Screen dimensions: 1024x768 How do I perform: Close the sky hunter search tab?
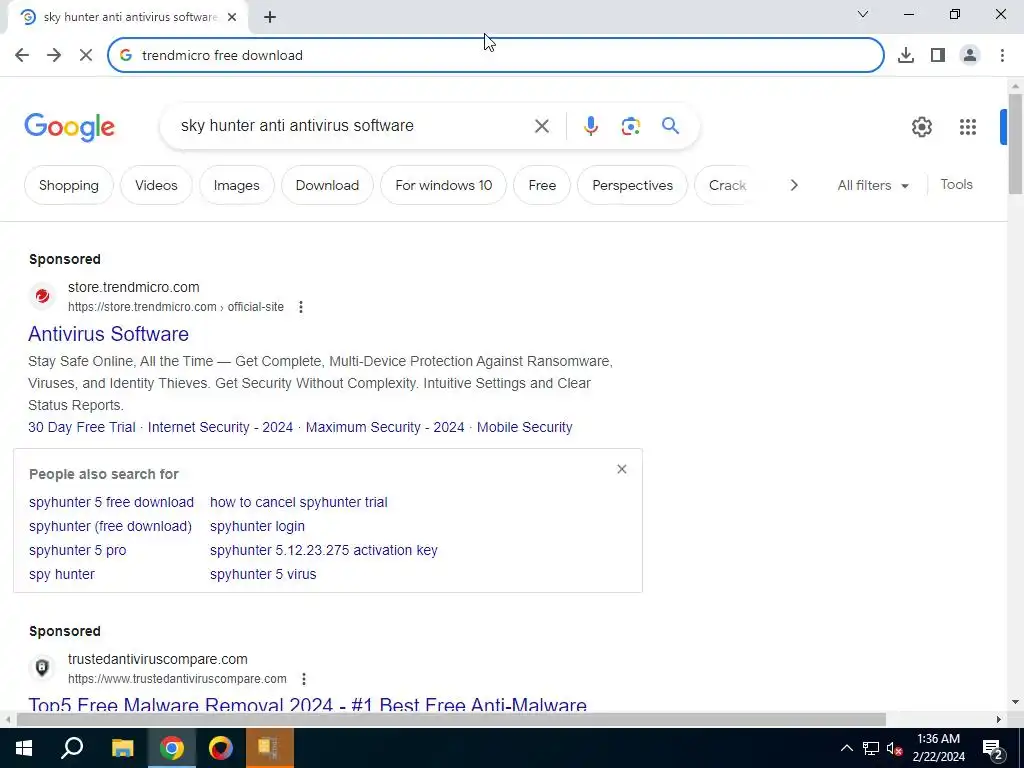(x=232, y=18)
